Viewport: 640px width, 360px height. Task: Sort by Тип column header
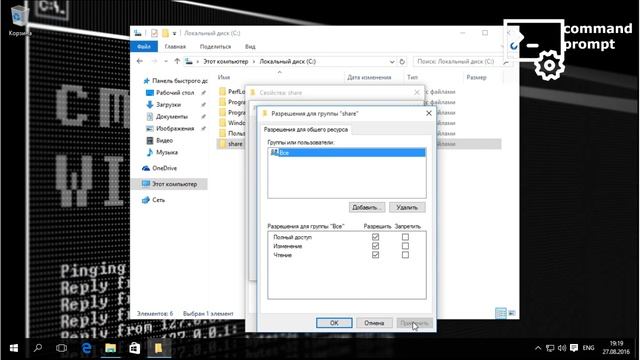(412, 77)
